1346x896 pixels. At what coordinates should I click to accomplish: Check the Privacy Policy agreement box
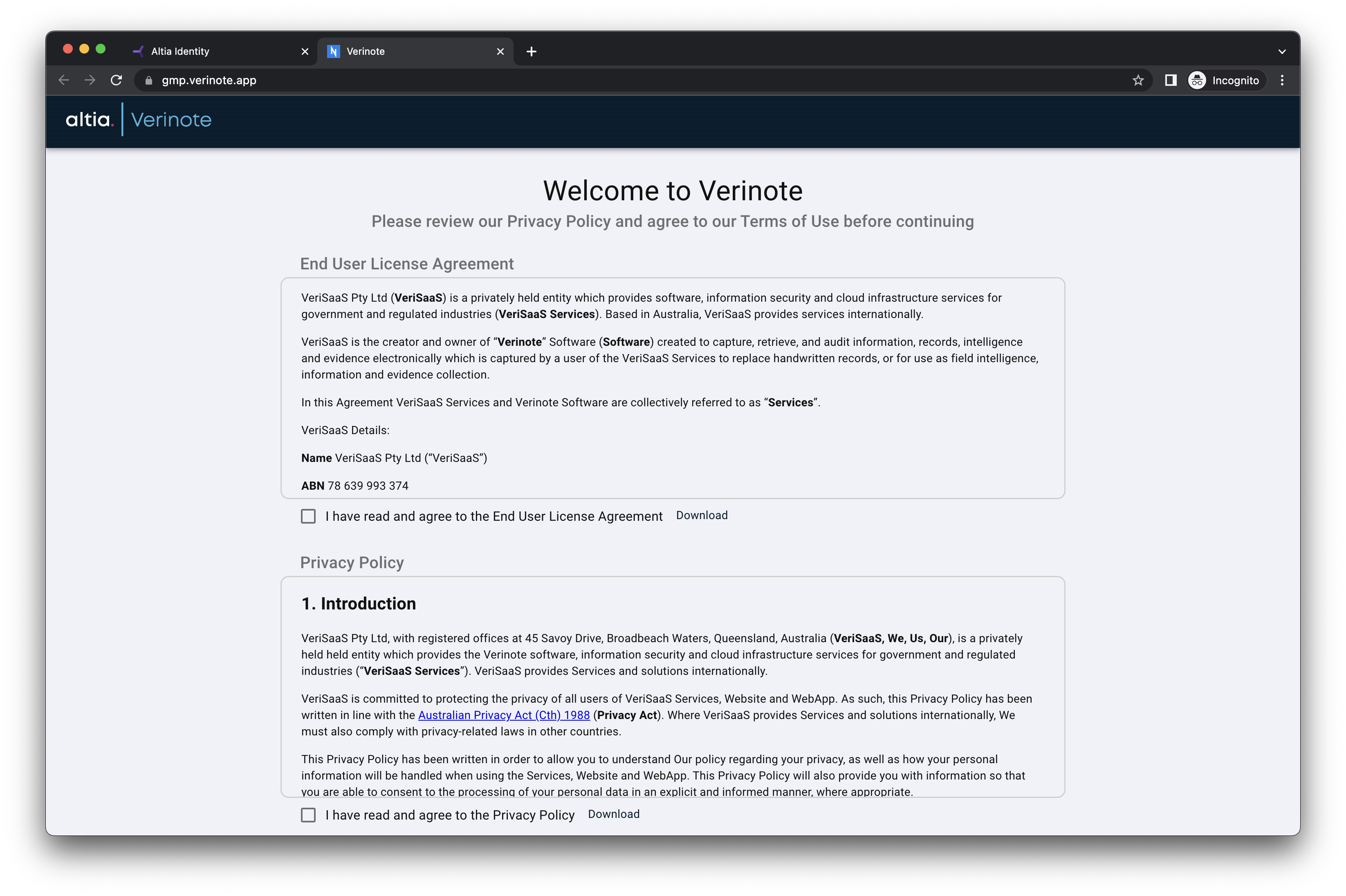click(308, 815)
